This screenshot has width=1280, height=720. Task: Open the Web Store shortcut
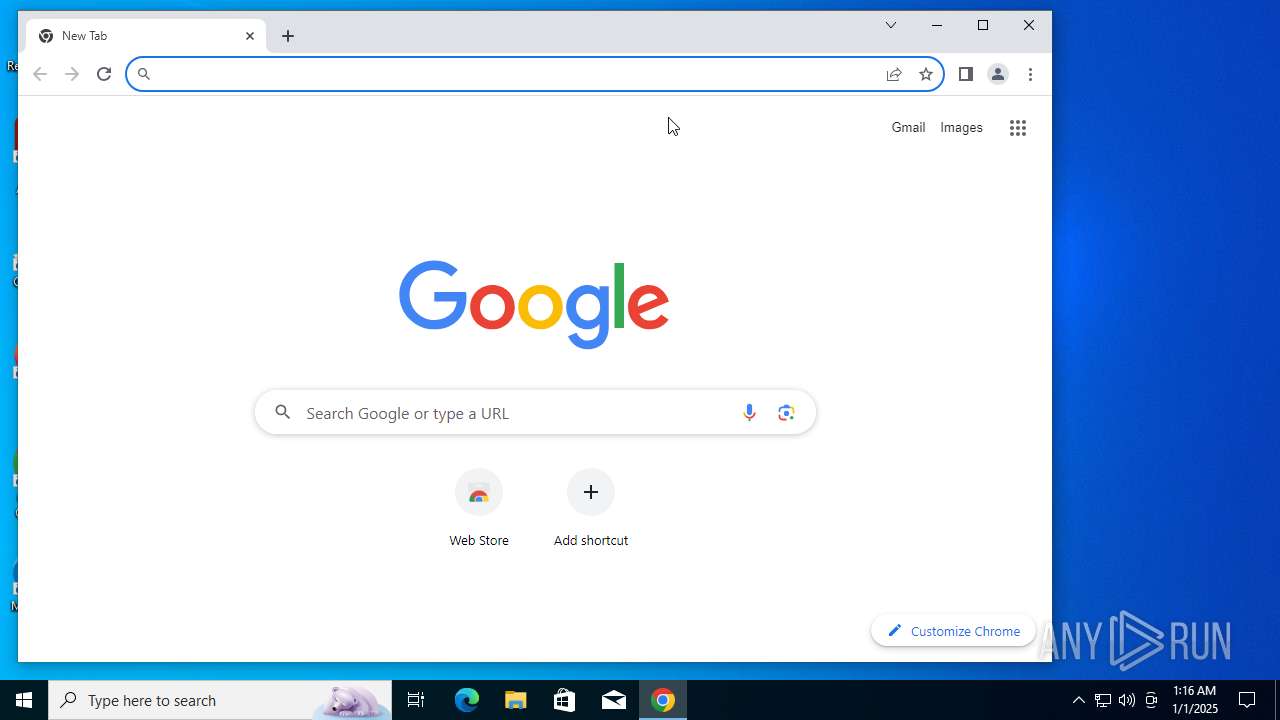coord(479,509)
